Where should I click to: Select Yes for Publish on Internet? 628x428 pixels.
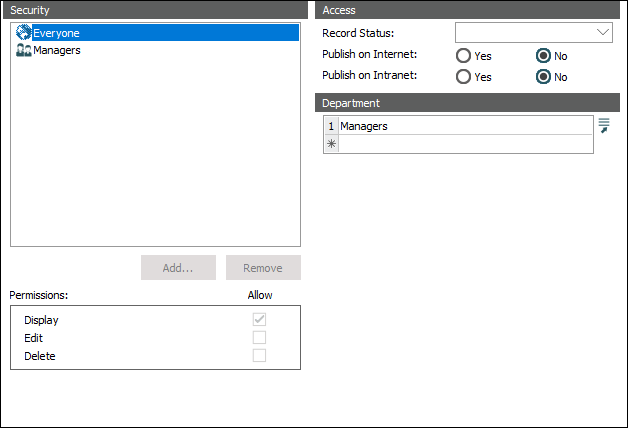464,56
